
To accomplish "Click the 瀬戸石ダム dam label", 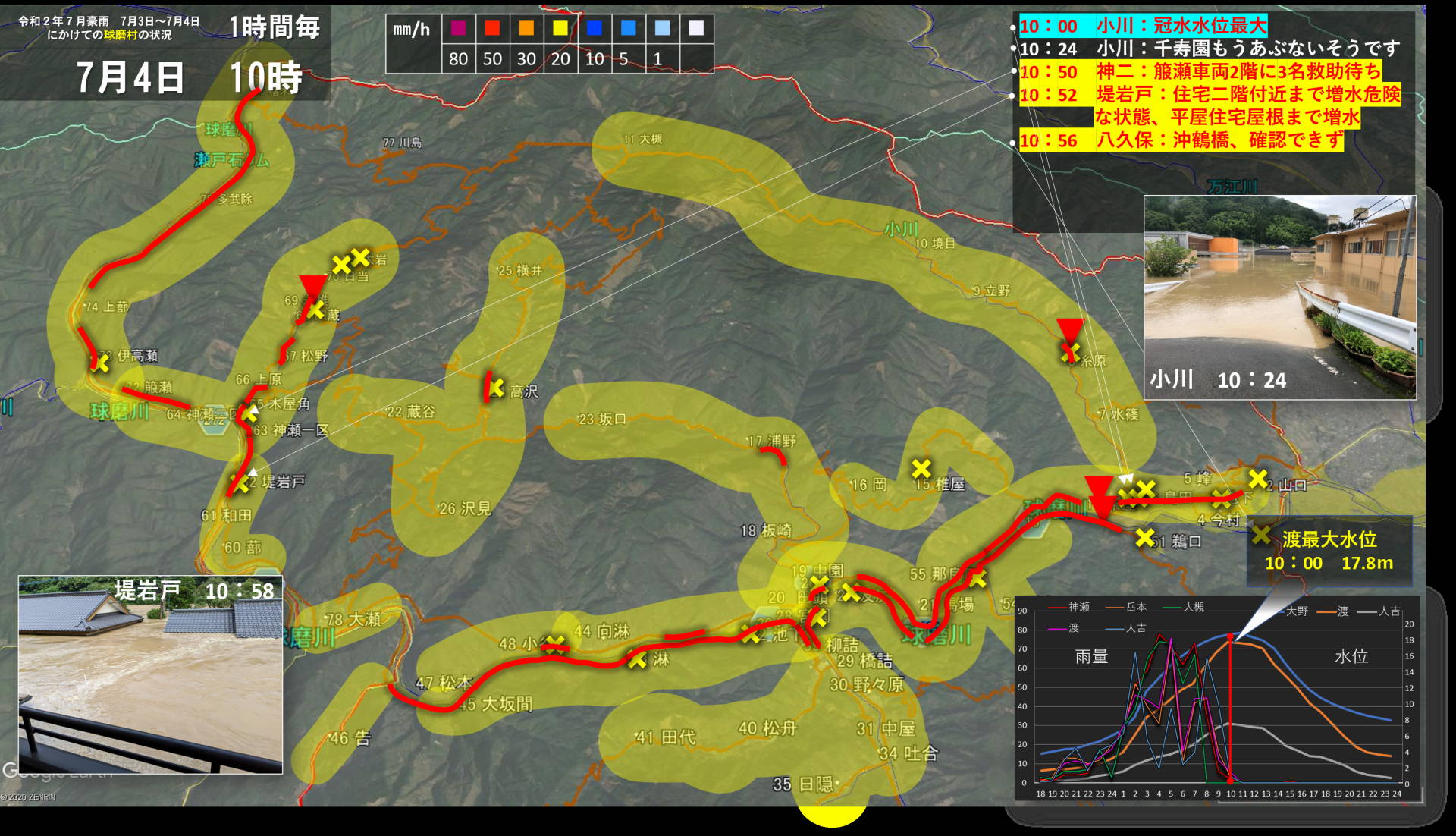I will pyautogui.click(x=231, y=159).
